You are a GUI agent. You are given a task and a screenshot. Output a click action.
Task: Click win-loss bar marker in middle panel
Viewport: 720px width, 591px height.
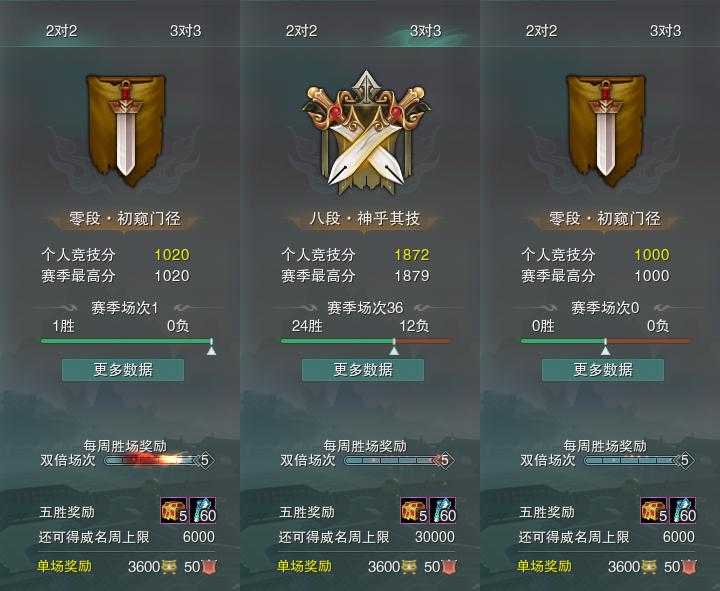(x=394, y=348)
